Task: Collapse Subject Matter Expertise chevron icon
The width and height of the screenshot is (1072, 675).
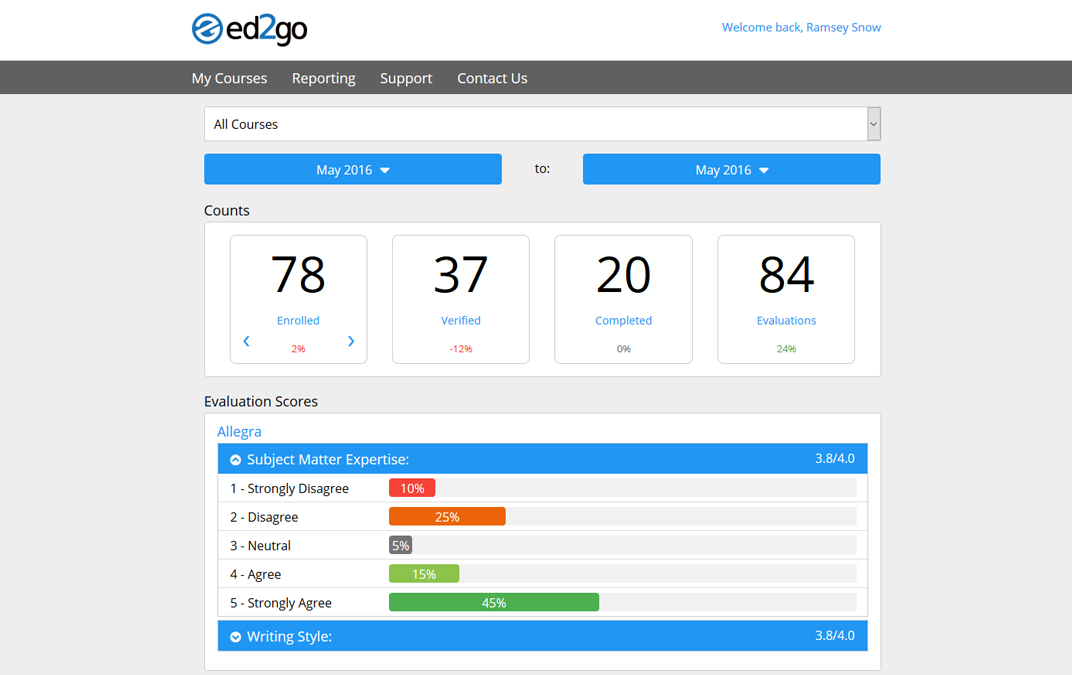Action: (x=236, y=460)
